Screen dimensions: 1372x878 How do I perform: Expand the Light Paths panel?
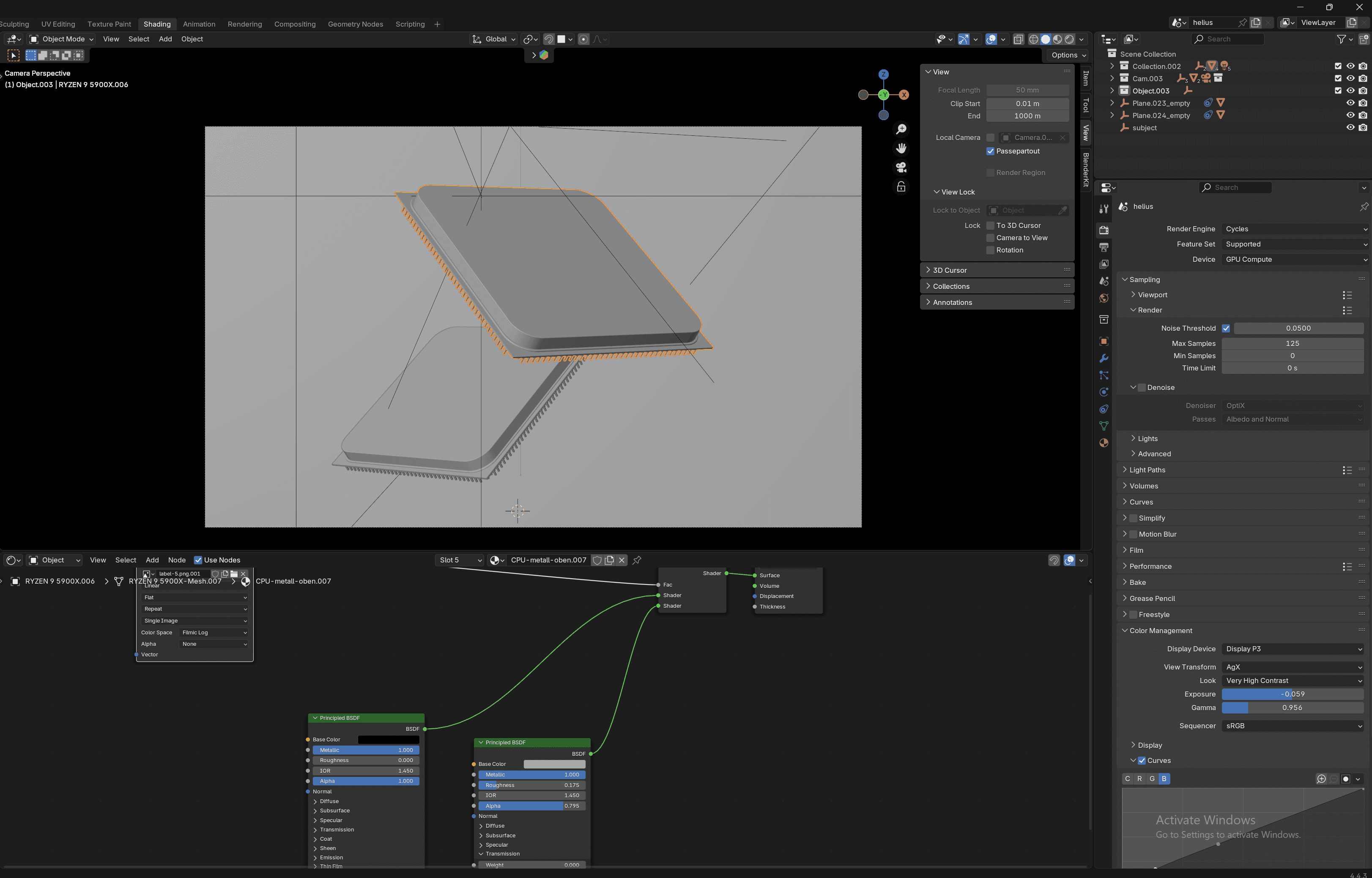point(1147,470)
